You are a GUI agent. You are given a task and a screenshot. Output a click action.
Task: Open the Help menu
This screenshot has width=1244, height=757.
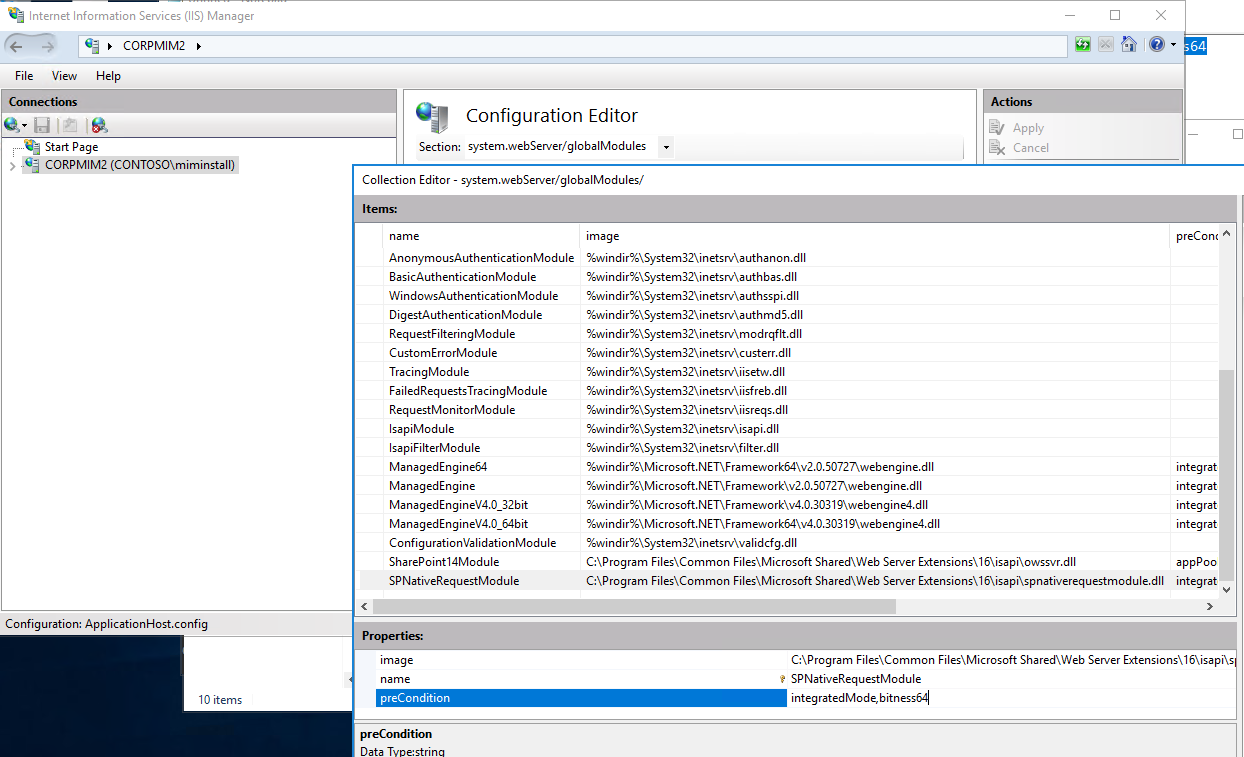(108, 76)
